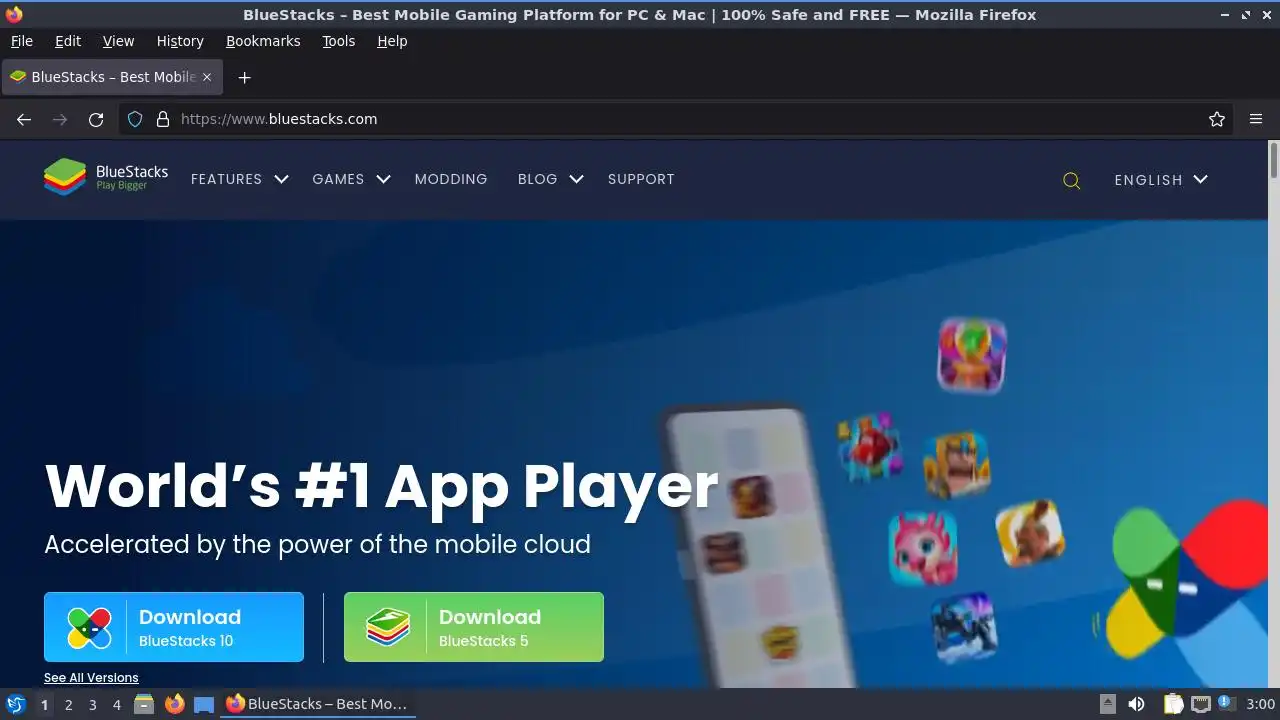
Task: Click the browser forward arrow
Action: [x=60, y=119]
